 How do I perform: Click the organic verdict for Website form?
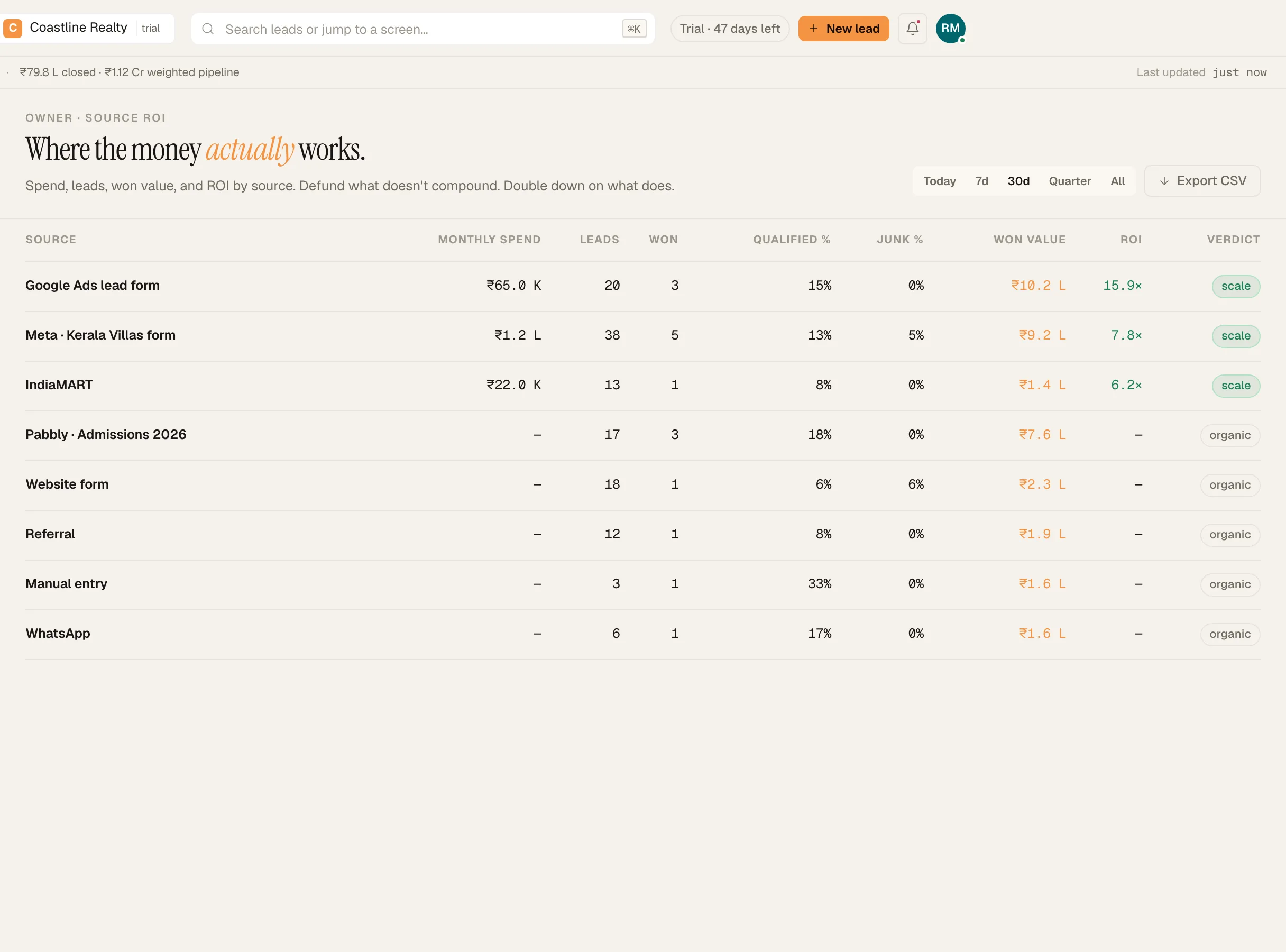tap(1230, 485)
